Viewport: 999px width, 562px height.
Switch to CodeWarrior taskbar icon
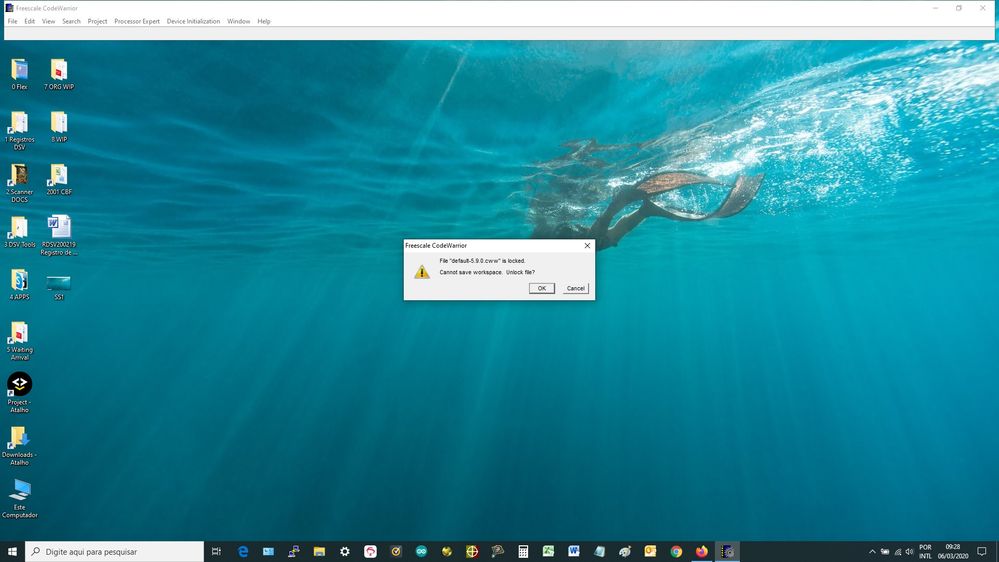728,551
